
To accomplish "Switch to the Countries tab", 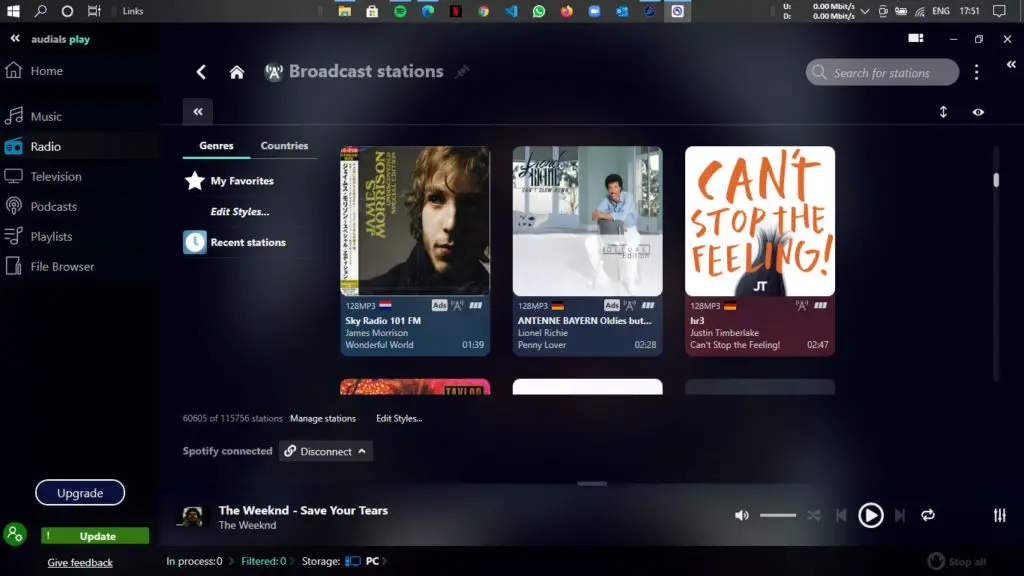I will pos(284,146).
